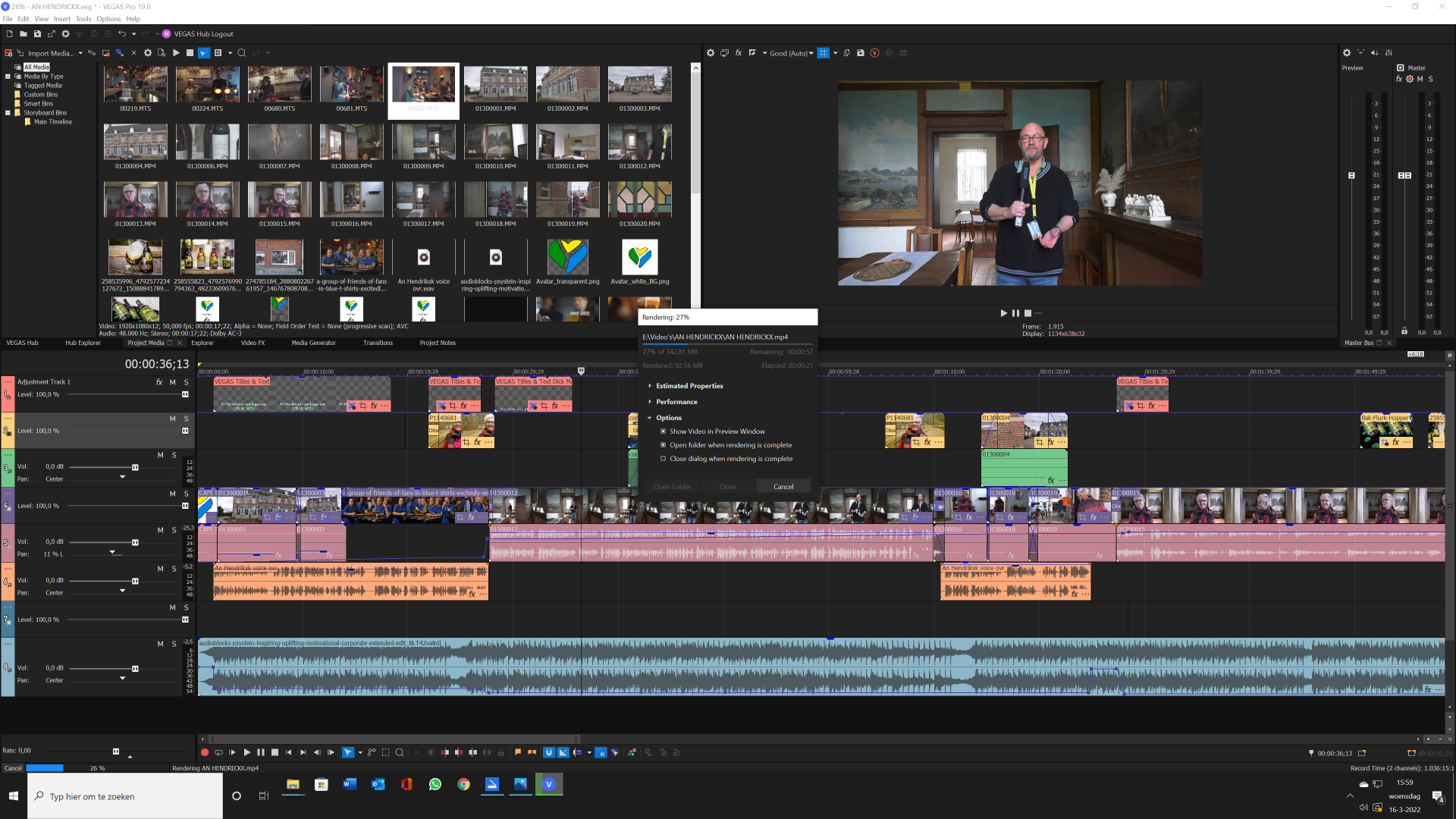1456x819 pixels.
Task: Pause playback in the timeline transport
Action: pyautogui.click(x=261, y=753)
